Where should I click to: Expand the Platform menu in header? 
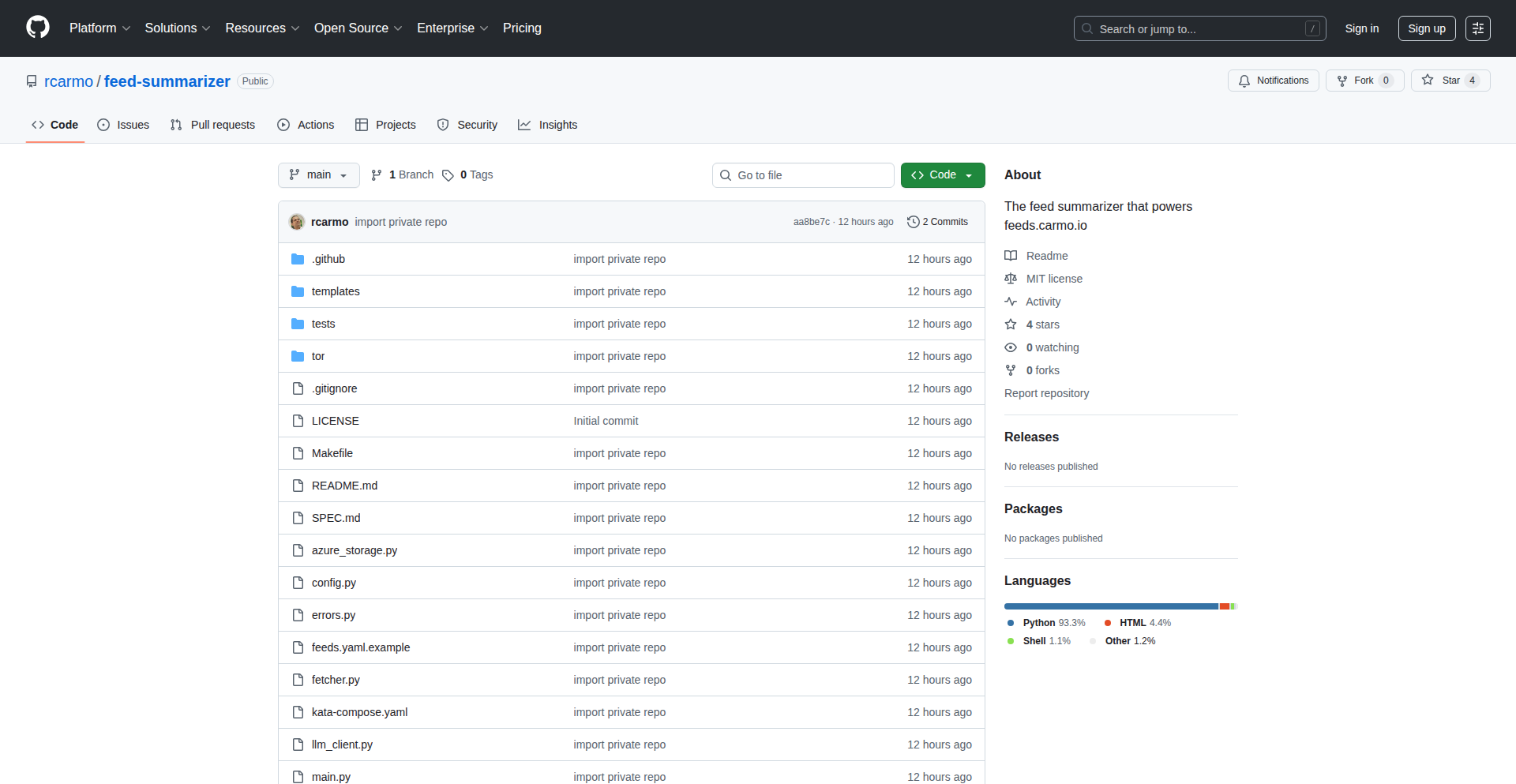pyautogui.click(x=99, y=28)
